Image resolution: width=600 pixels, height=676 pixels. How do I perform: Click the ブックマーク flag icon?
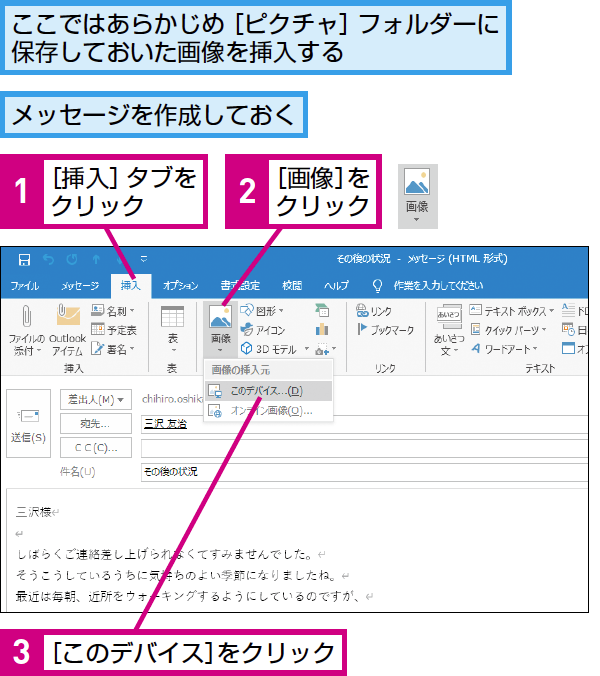click(362, 330)
